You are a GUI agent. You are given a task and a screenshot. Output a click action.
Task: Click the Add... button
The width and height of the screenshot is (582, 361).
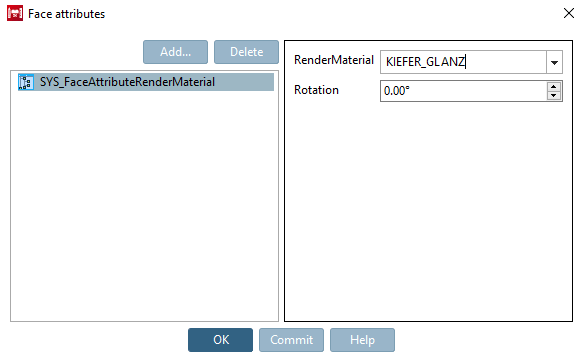175,52
